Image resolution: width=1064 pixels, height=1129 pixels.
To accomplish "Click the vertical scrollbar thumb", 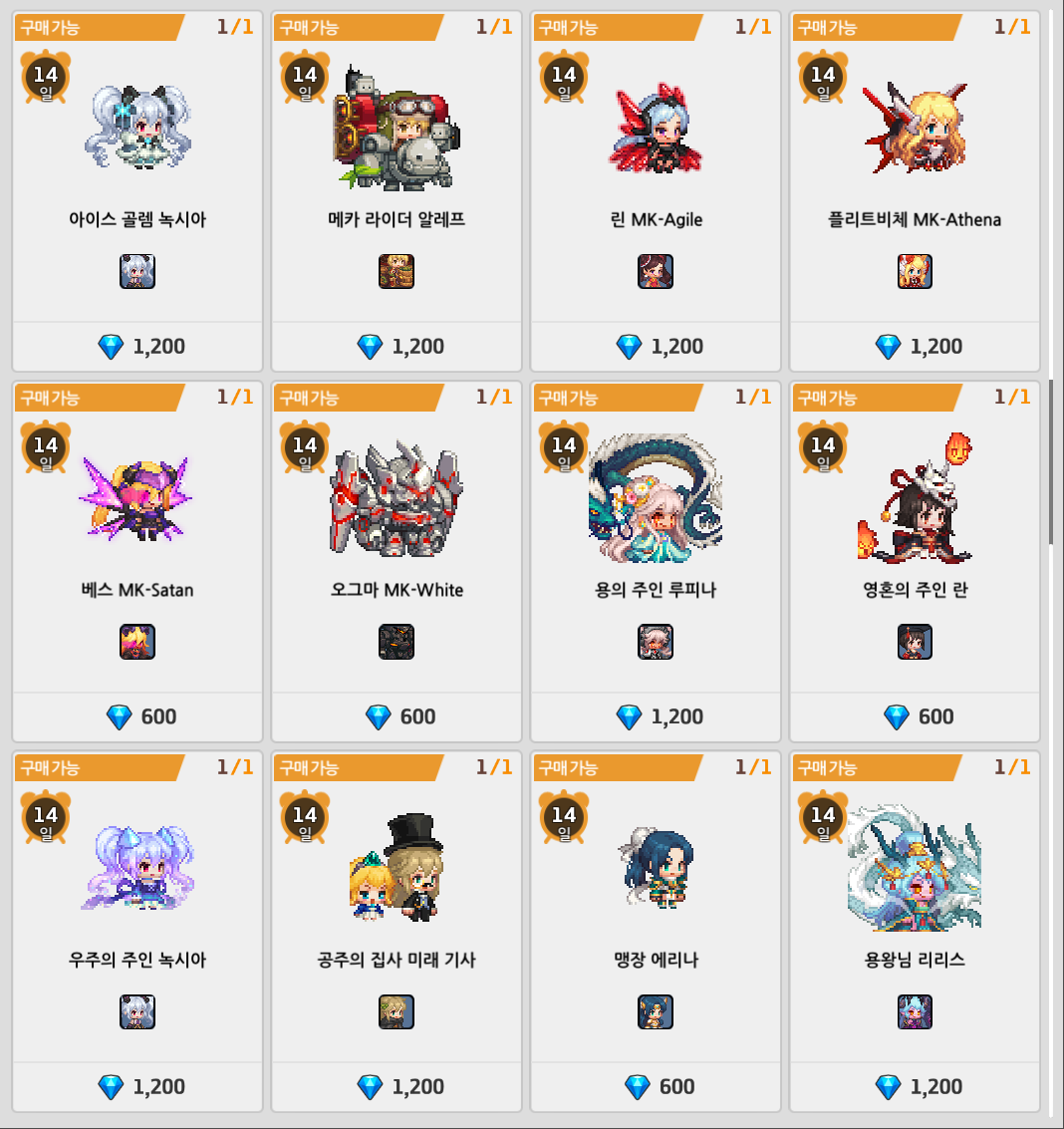I will coord(1051,462).
